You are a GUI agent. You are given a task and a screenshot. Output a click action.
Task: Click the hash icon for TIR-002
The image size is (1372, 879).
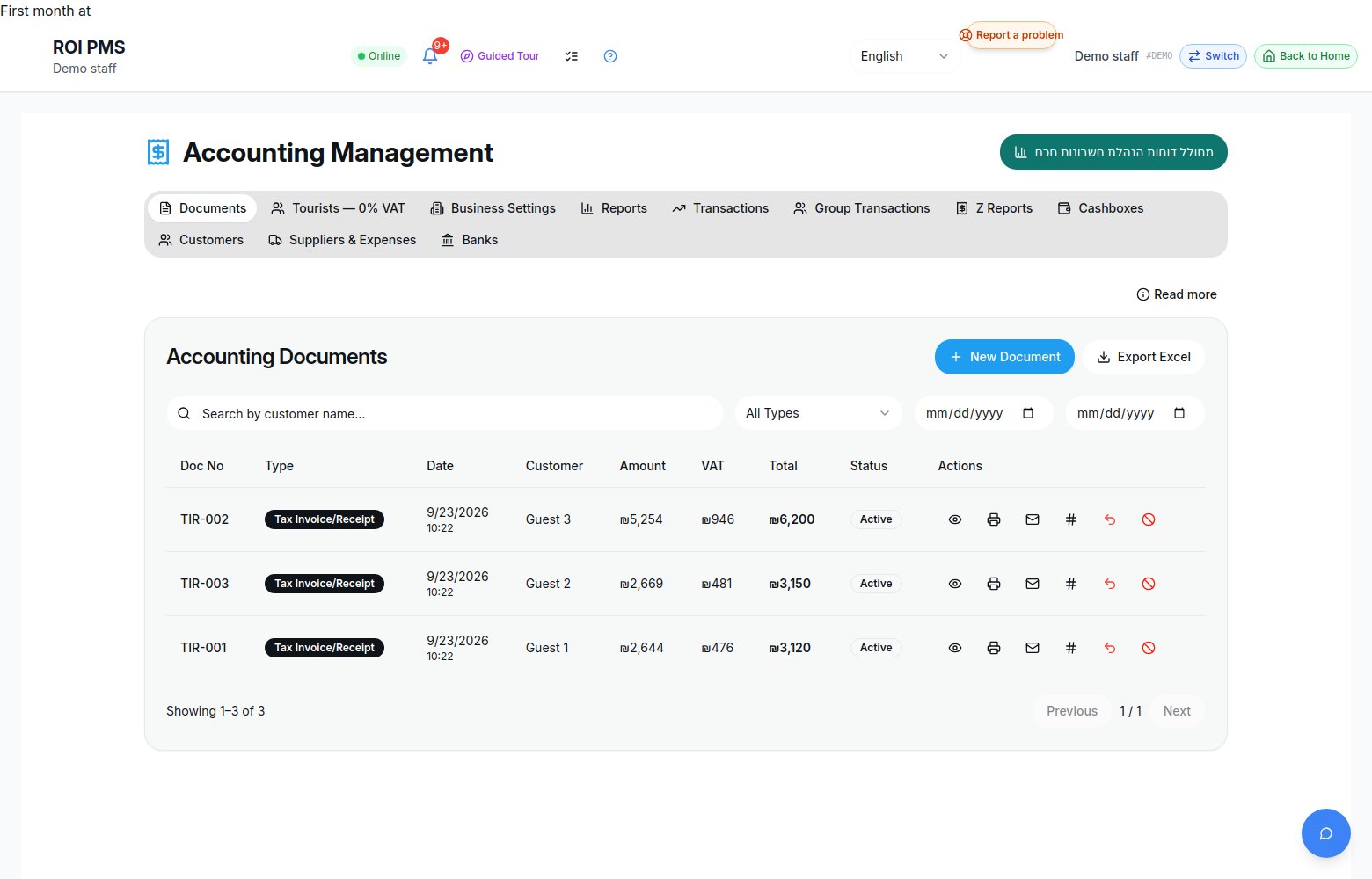[1071, 519]
